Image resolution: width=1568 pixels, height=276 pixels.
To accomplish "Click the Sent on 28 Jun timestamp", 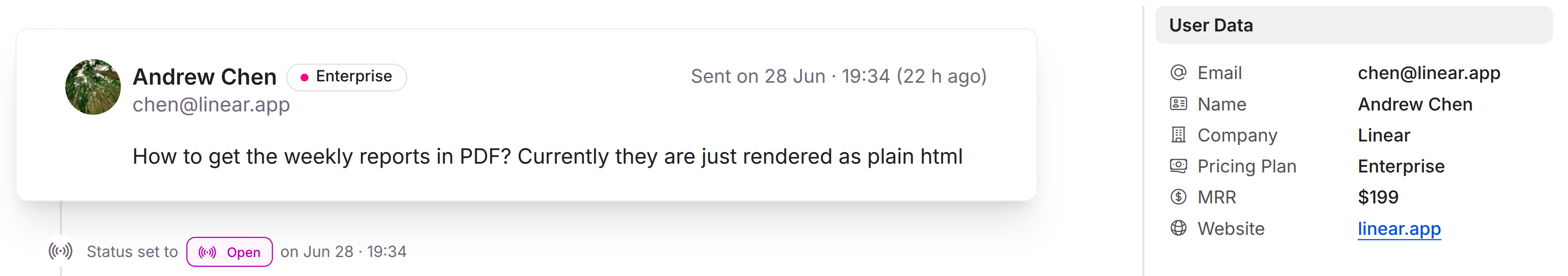I will click(x=839, y=76).
